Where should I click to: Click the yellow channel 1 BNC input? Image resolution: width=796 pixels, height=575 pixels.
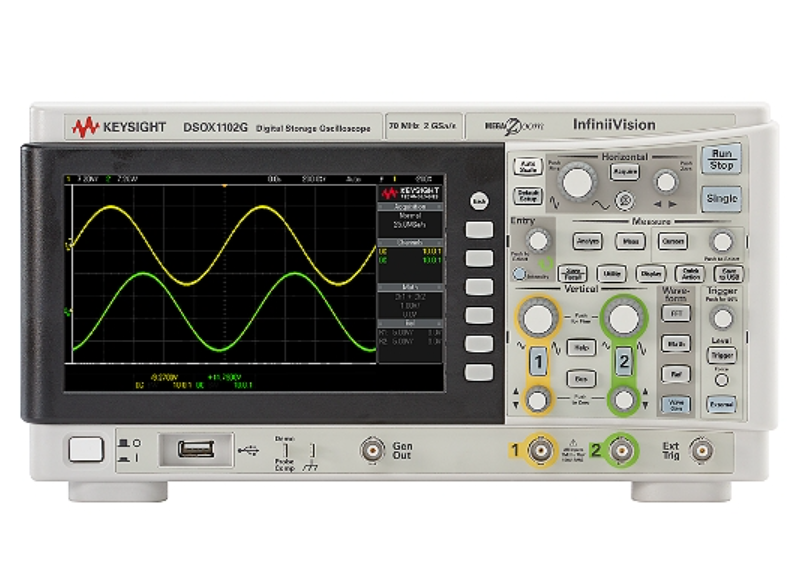point(540,450)
